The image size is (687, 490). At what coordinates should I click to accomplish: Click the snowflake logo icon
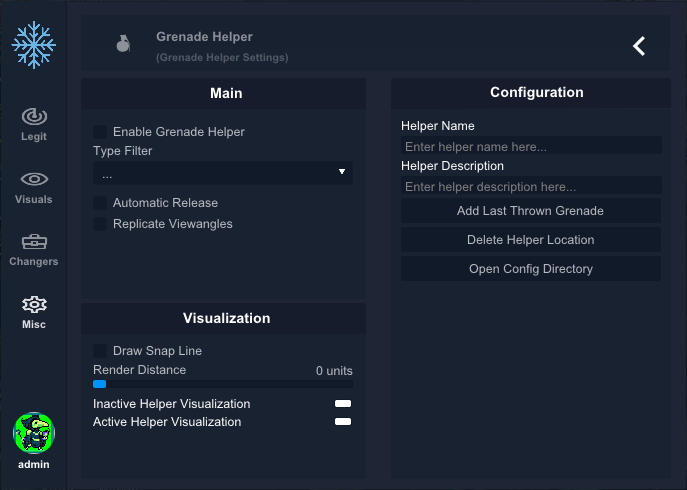34,45
